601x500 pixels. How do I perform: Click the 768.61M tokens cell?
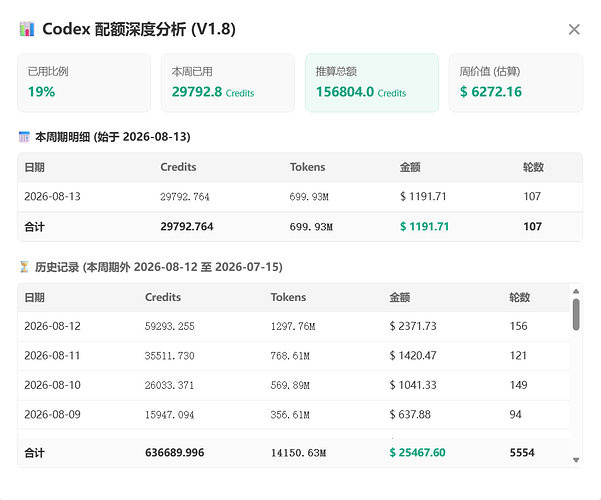tap(290, 356)
